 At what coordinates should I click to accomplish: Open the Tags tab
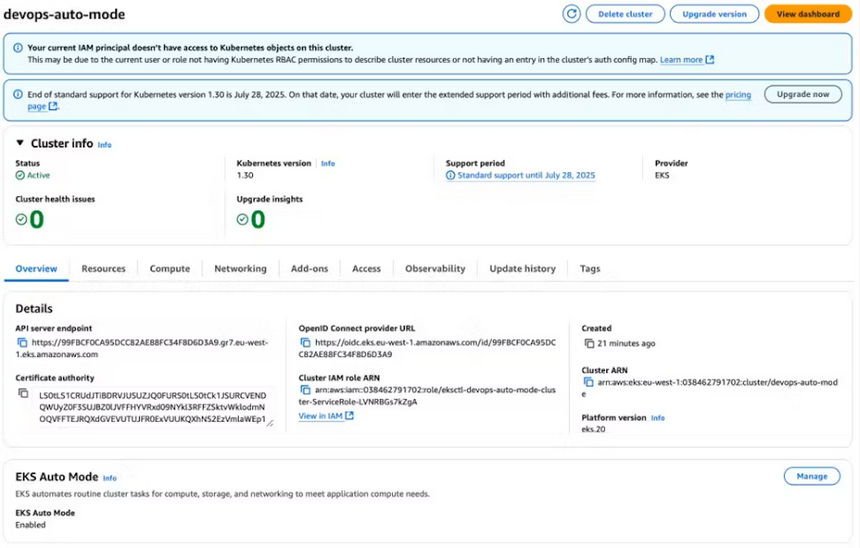tap(590, 268)
